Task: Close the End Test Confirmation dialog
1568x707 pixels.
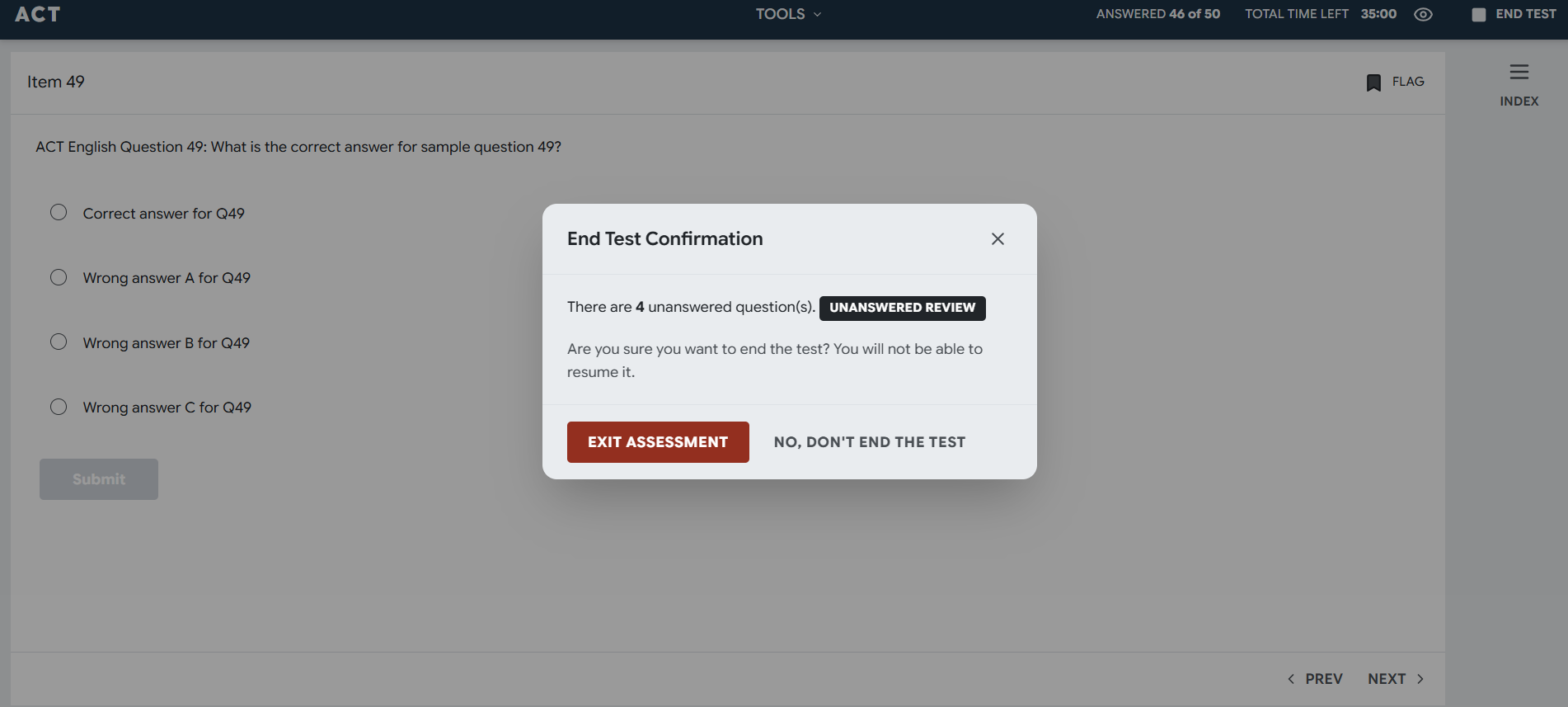Action: tap(998, 238)
